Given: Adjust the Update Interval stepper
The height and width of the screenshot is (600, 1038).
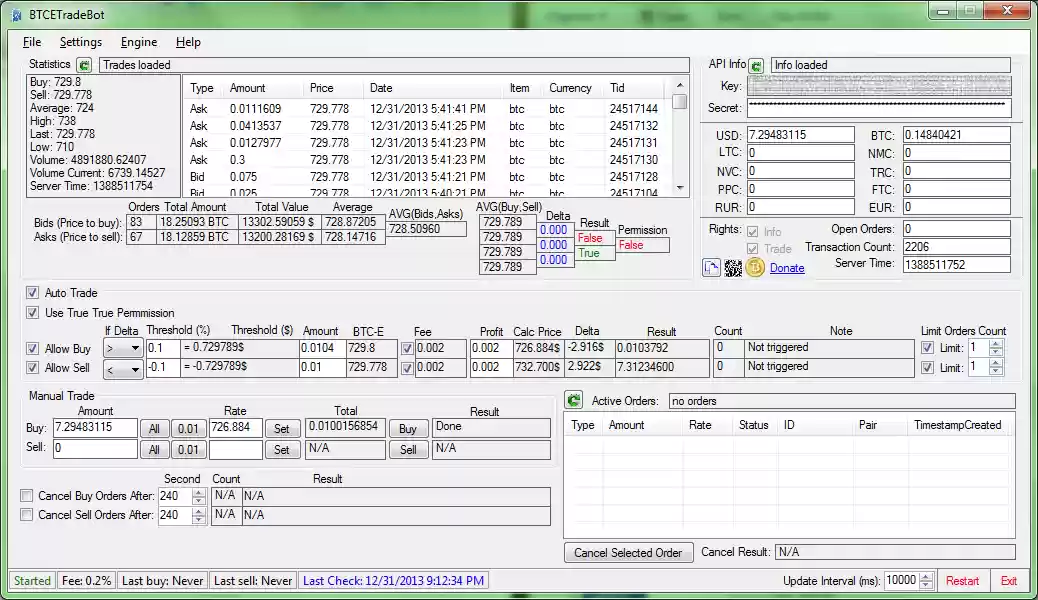Looking at the screenshot, I should click(926, 581).
